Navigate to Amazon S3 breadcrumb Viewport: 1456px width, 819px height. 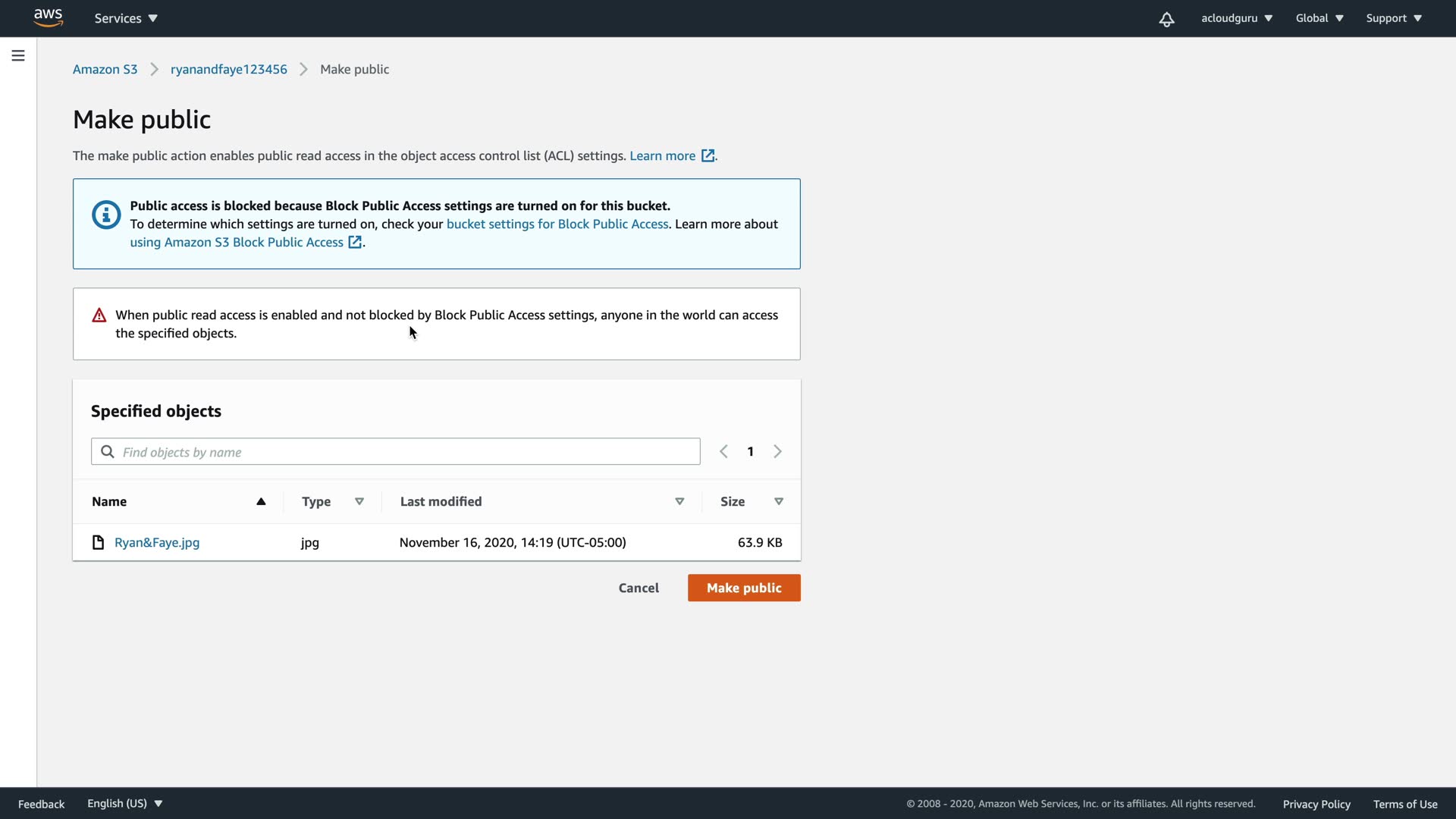click(105, 69)
